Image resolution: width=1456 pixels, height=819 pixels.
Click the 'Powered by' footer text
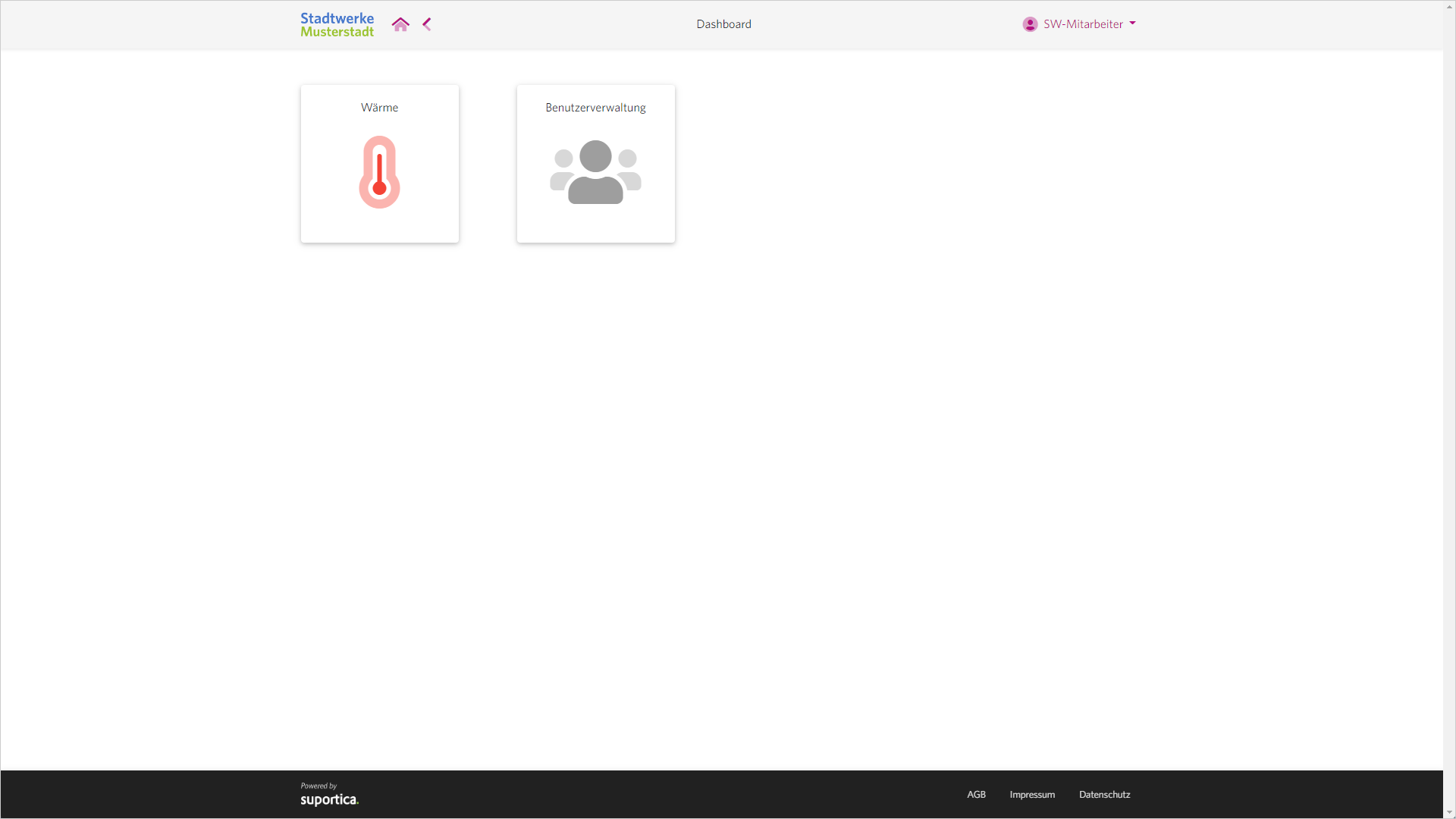click(318, 786)
